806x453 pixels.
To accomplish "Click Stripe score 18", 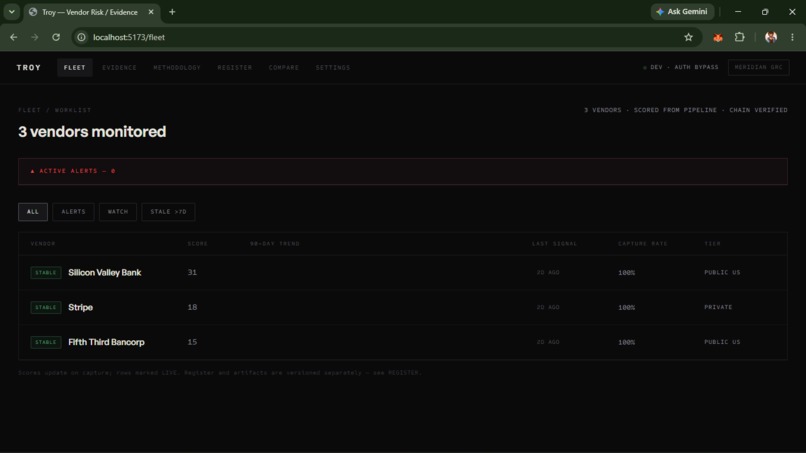I will point(192,307).
